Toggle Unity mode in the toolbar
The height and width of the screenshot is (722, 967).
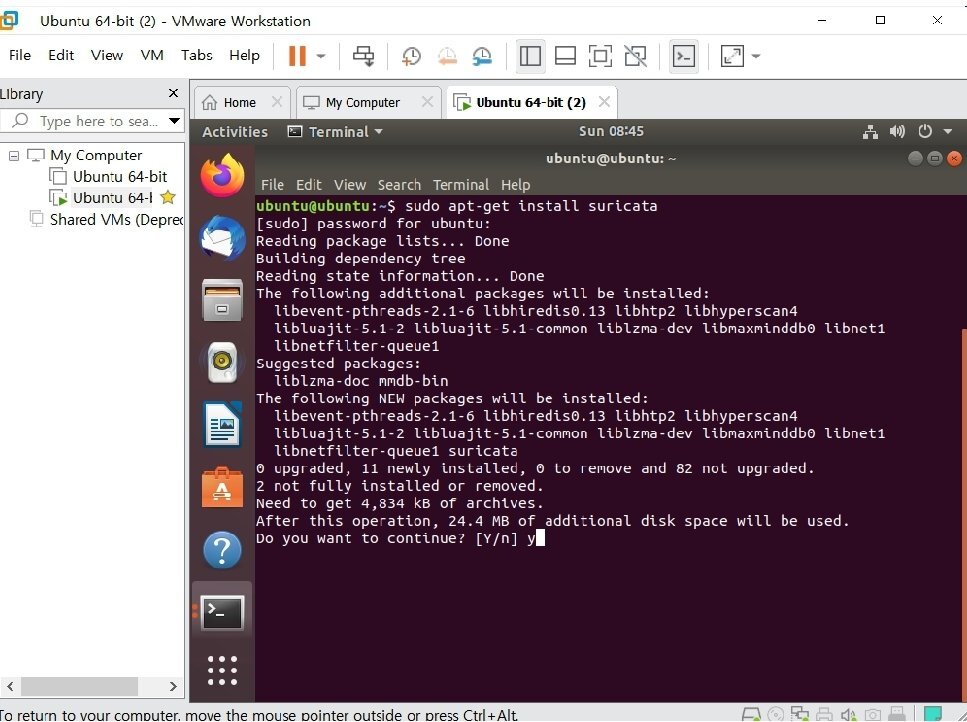[x=635, y=56]
